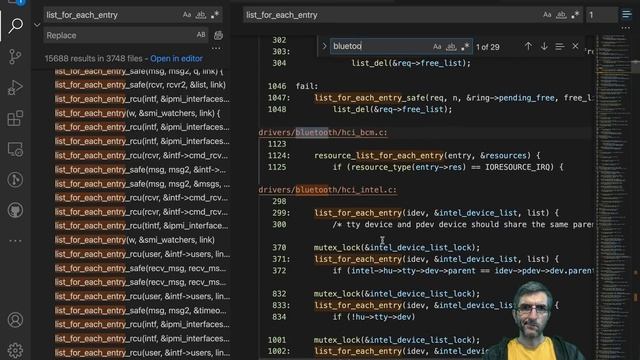This screenshot has height=360, width=640.
Task: Open the Run and Debug view
Action: point(15,87)
